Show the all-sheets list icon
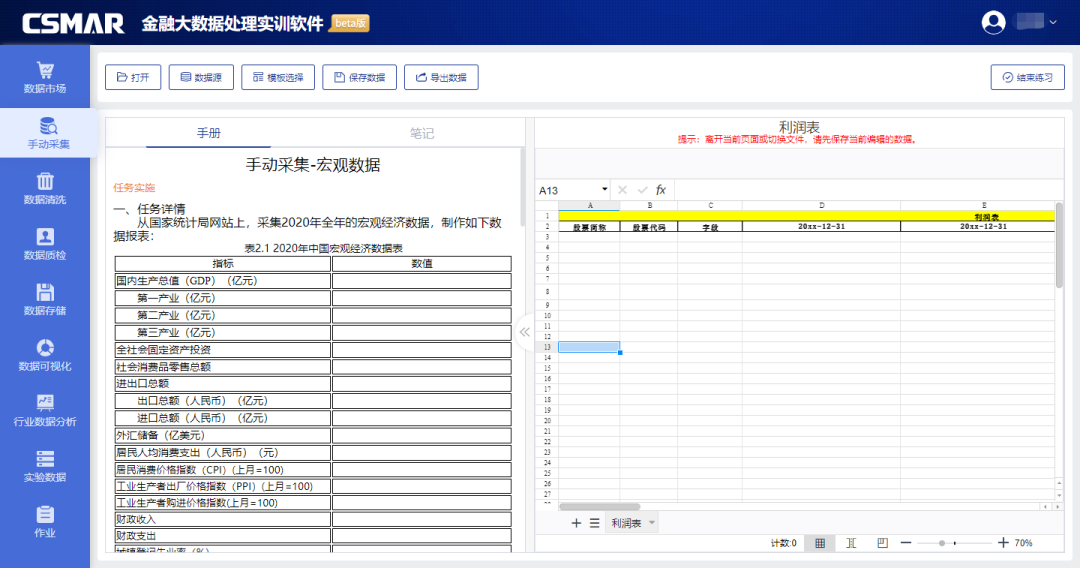Viewport: 1080px width, 568px height. click(594, 523)
